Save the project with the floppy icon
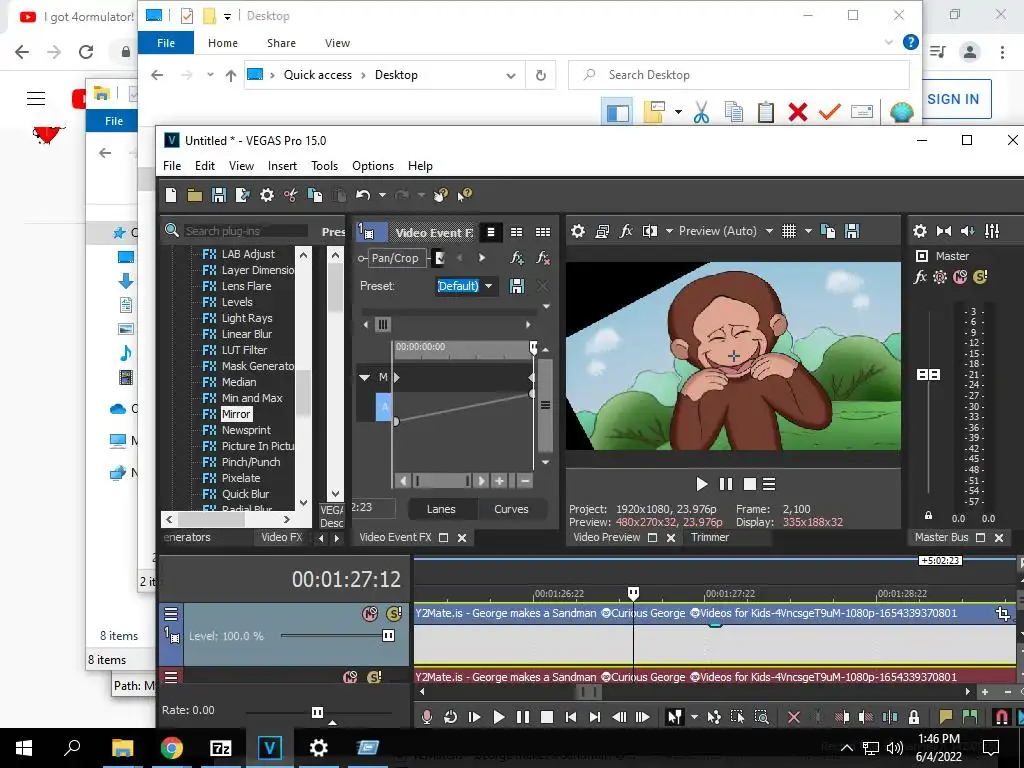This screenshot has width=1024, height=768. (x=219, y=195)
